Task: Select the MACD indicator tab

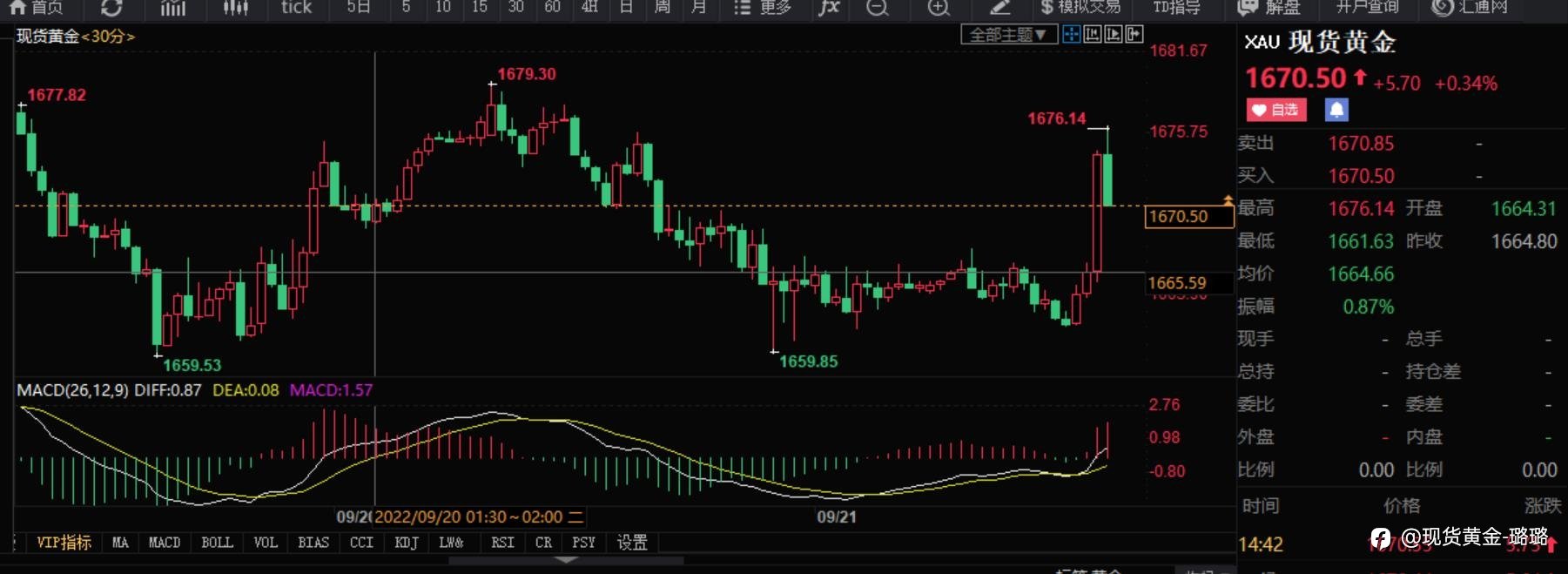Action: click(x=164, y=543)
